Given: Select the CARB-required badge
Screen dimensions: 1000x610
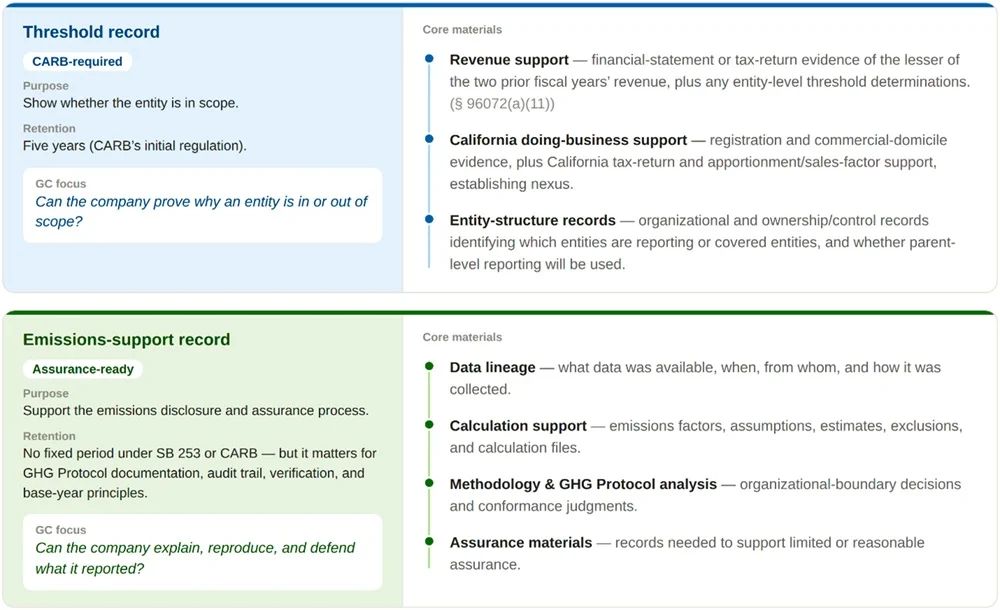Looking at the screenshot, I should click(x=77, y=61).
